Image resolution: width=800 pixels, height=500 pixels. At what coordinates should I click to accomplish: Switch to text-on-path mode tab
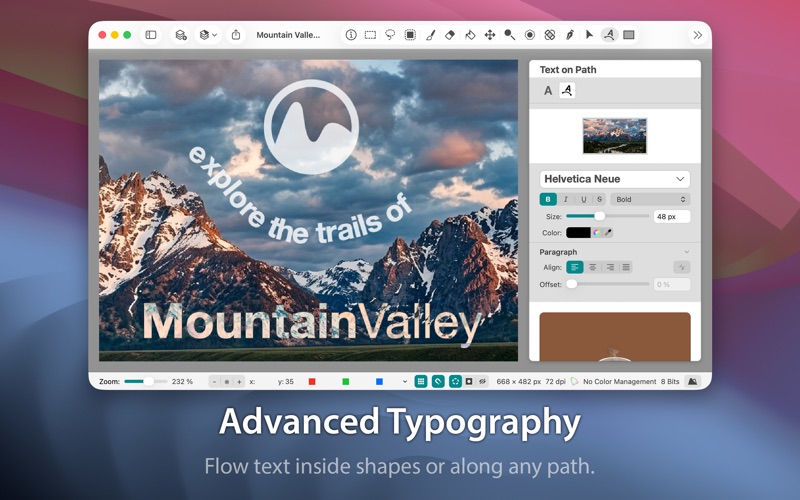tap(567, 90)
